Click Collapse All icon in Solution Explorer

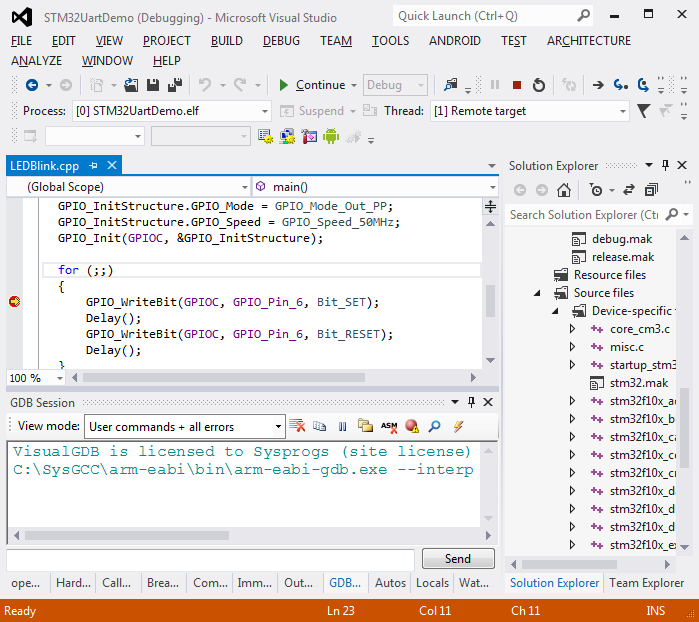coord(651,190)
